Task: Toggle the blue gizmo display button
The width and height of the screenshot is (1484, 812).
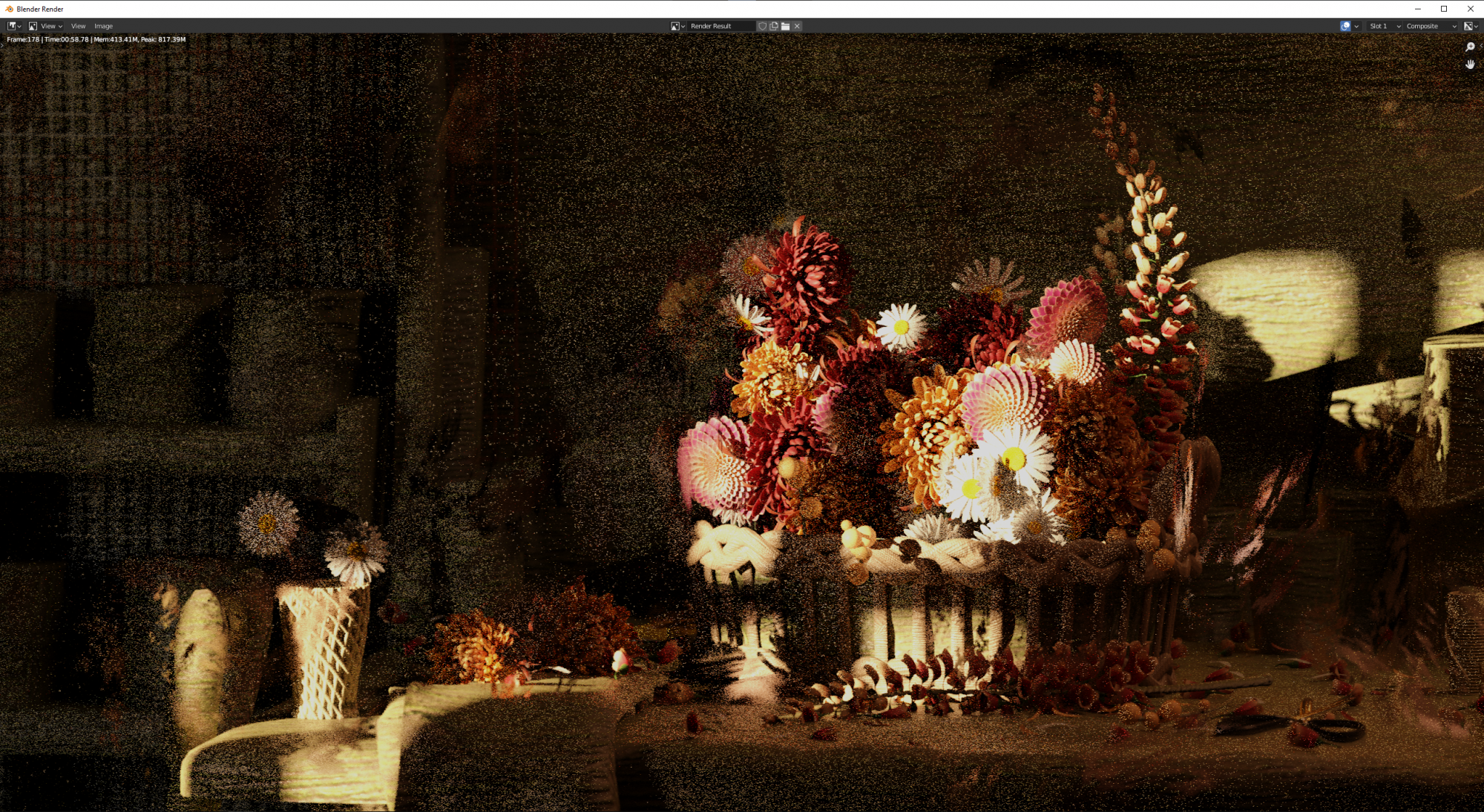Action: point(1345,26)
